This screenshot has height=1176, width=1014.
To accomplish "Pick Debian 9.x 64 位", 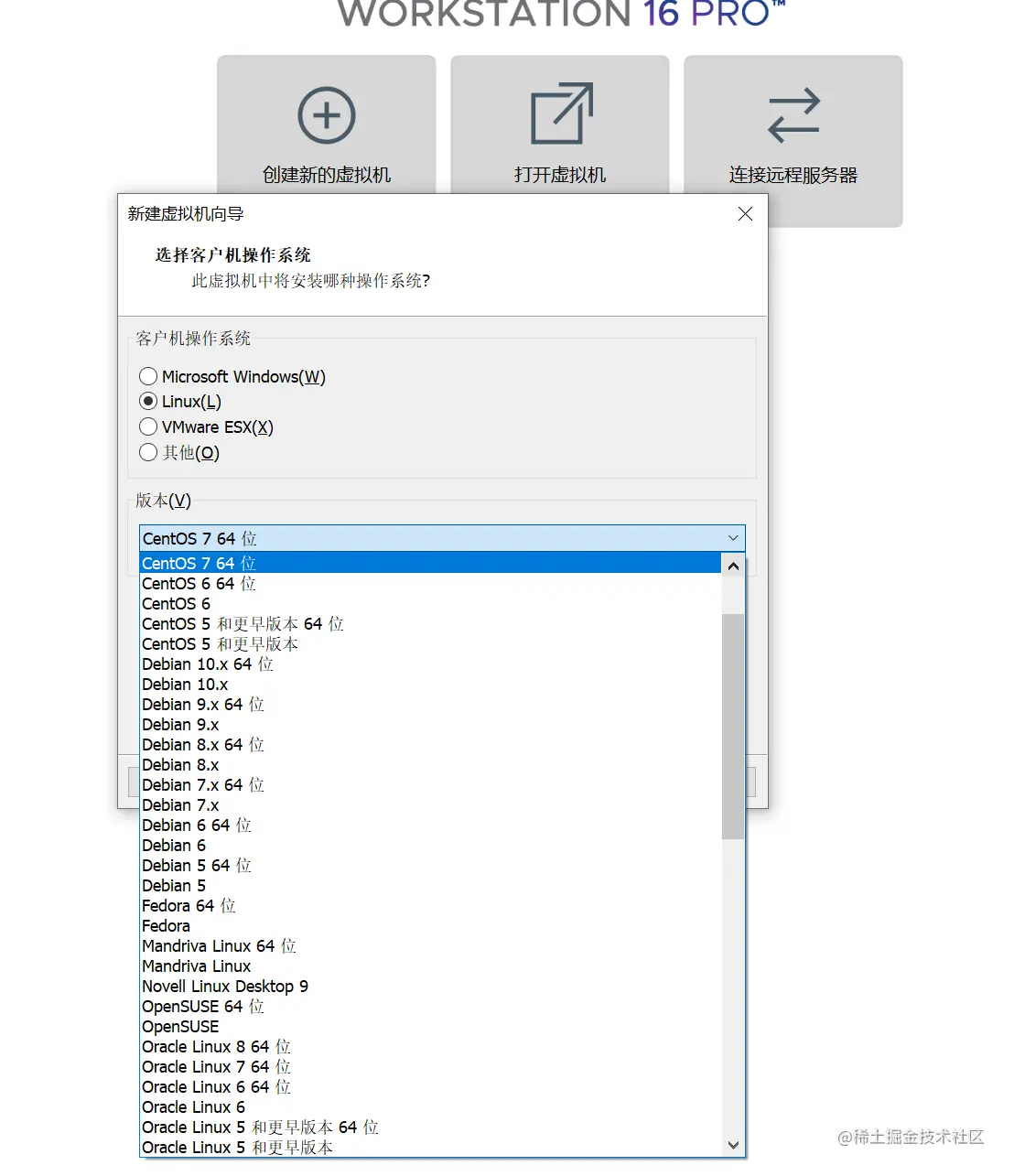I will click(x=430, y=704).
